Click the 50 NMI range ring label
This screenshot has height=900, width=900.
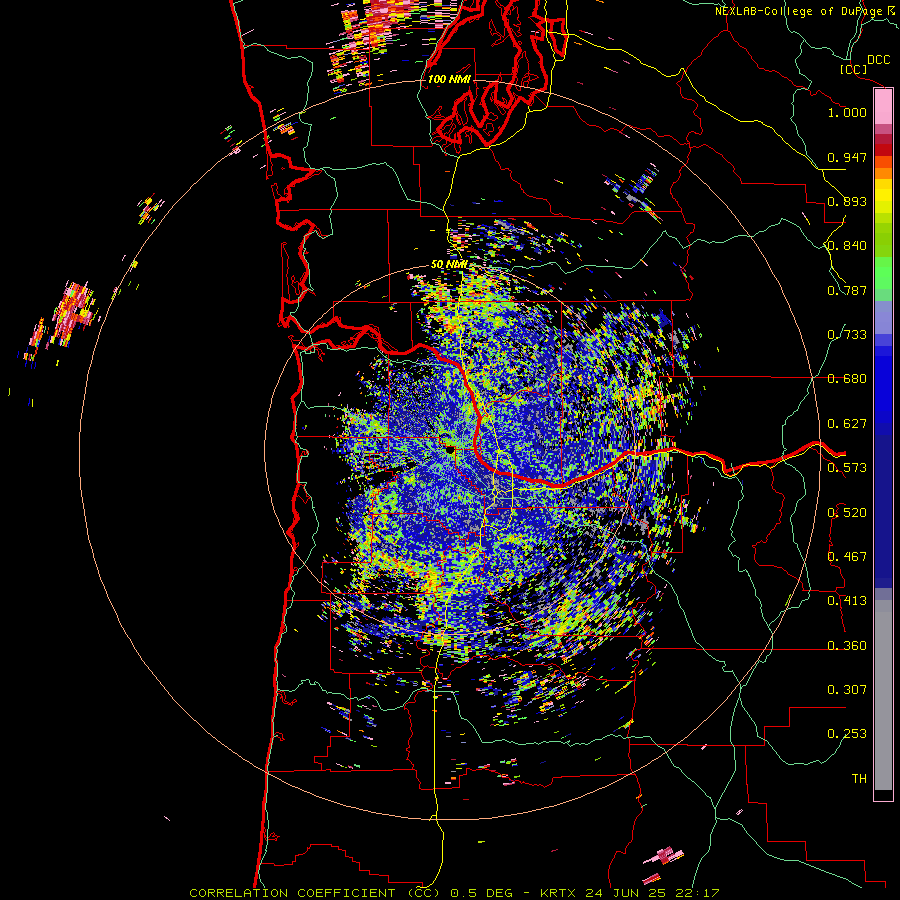(449, 265)
